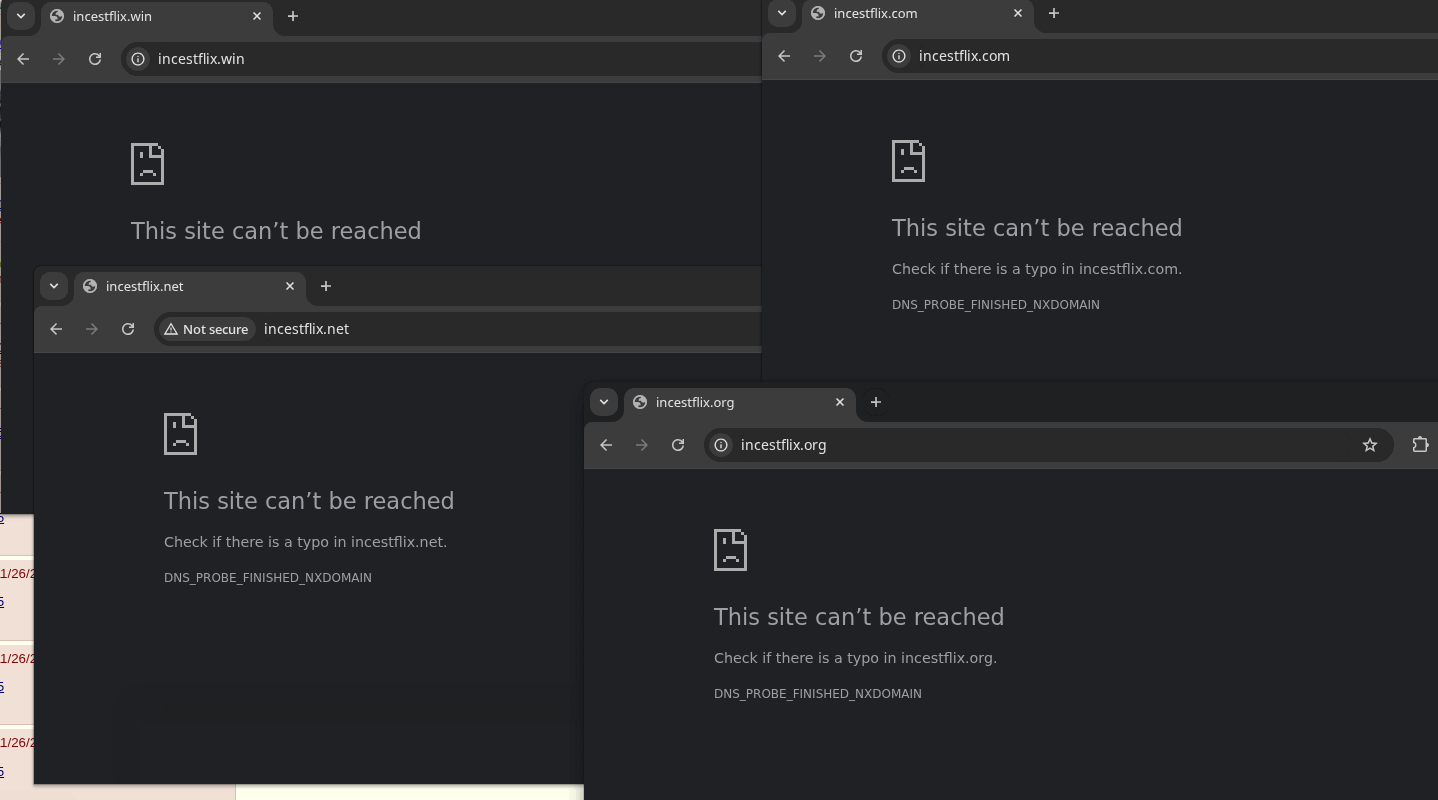Viewport: 1438px width, 800px height.
Task: Focus the incestflix.org address bar
Action: point(1048,445)
